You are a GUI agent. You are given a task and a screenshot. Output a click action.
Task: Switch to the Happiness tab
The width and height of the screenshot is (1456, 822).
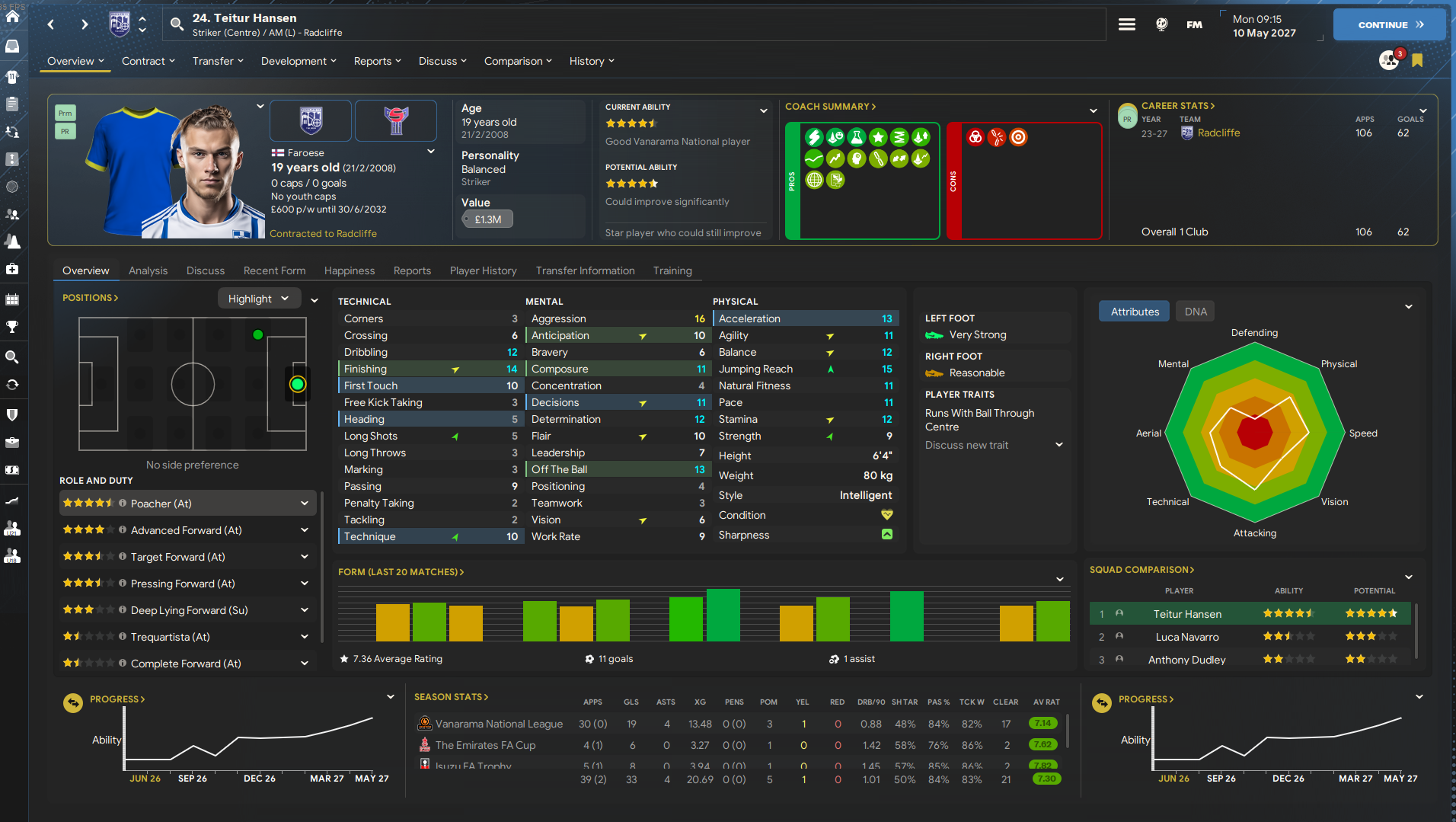tap(350, 270)
